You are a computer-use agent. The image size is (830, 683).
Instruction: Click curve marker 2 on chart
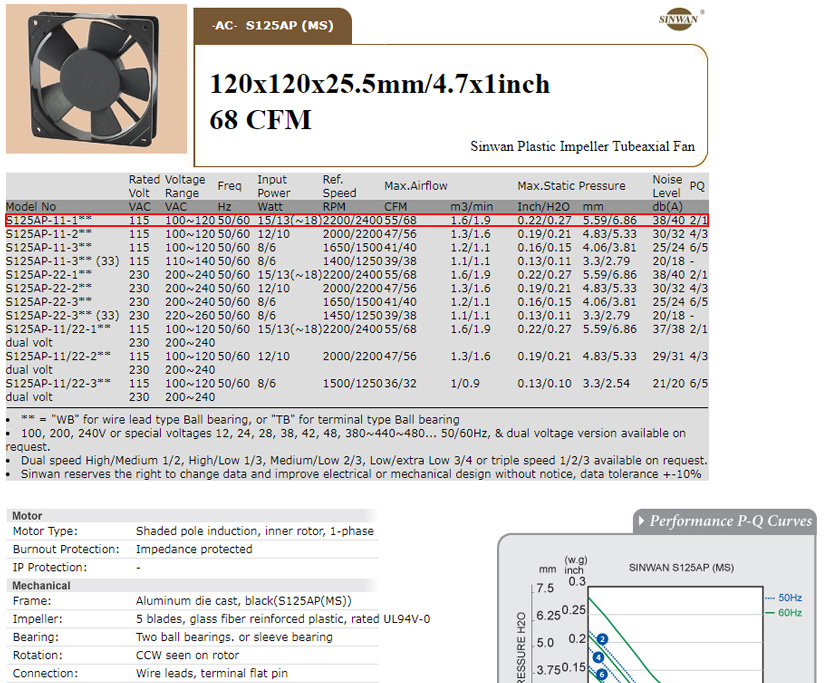[602, 640]
